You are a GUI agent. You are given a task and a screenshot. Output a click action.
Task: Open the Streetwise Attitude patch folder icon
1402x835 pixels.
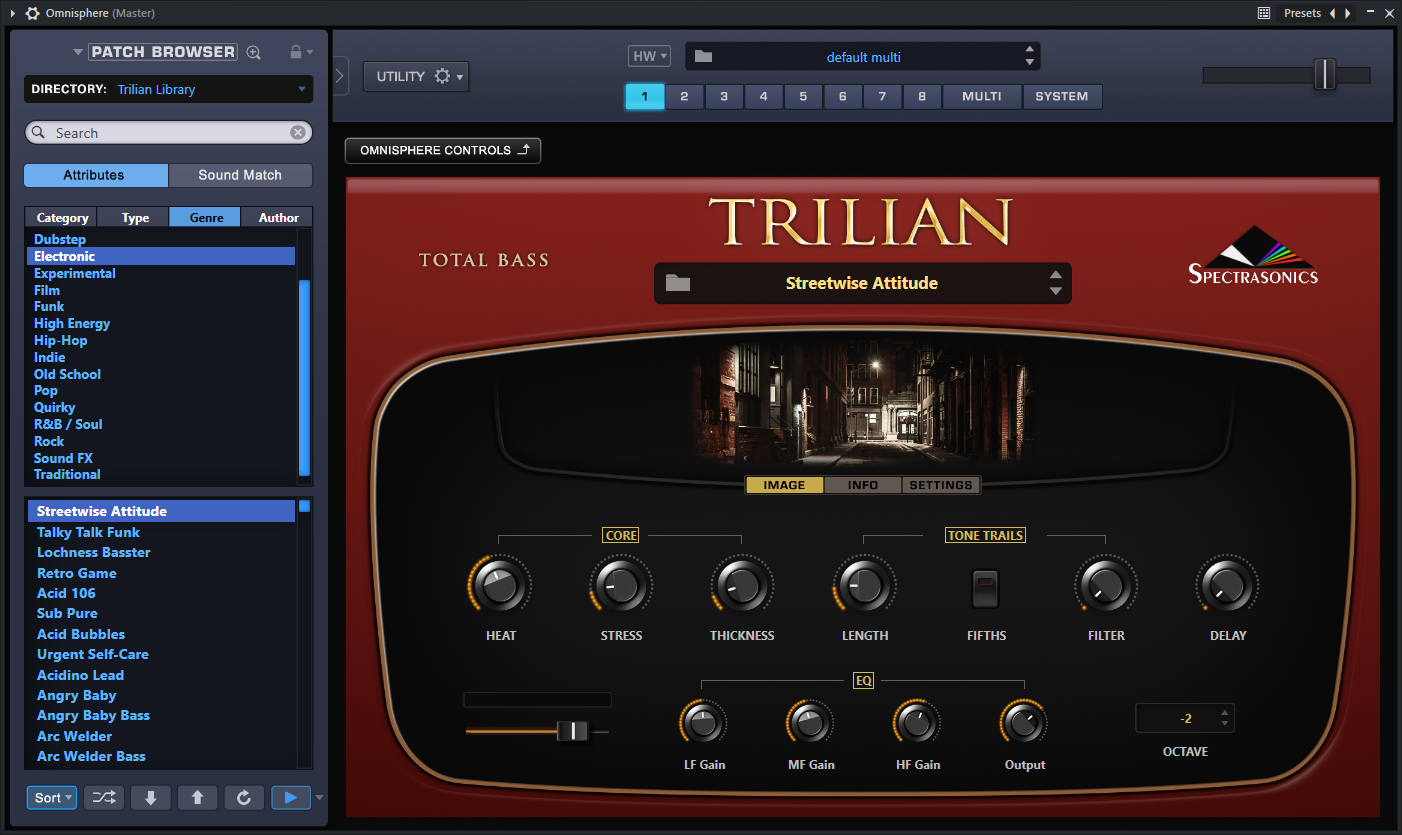click(678, 283)
